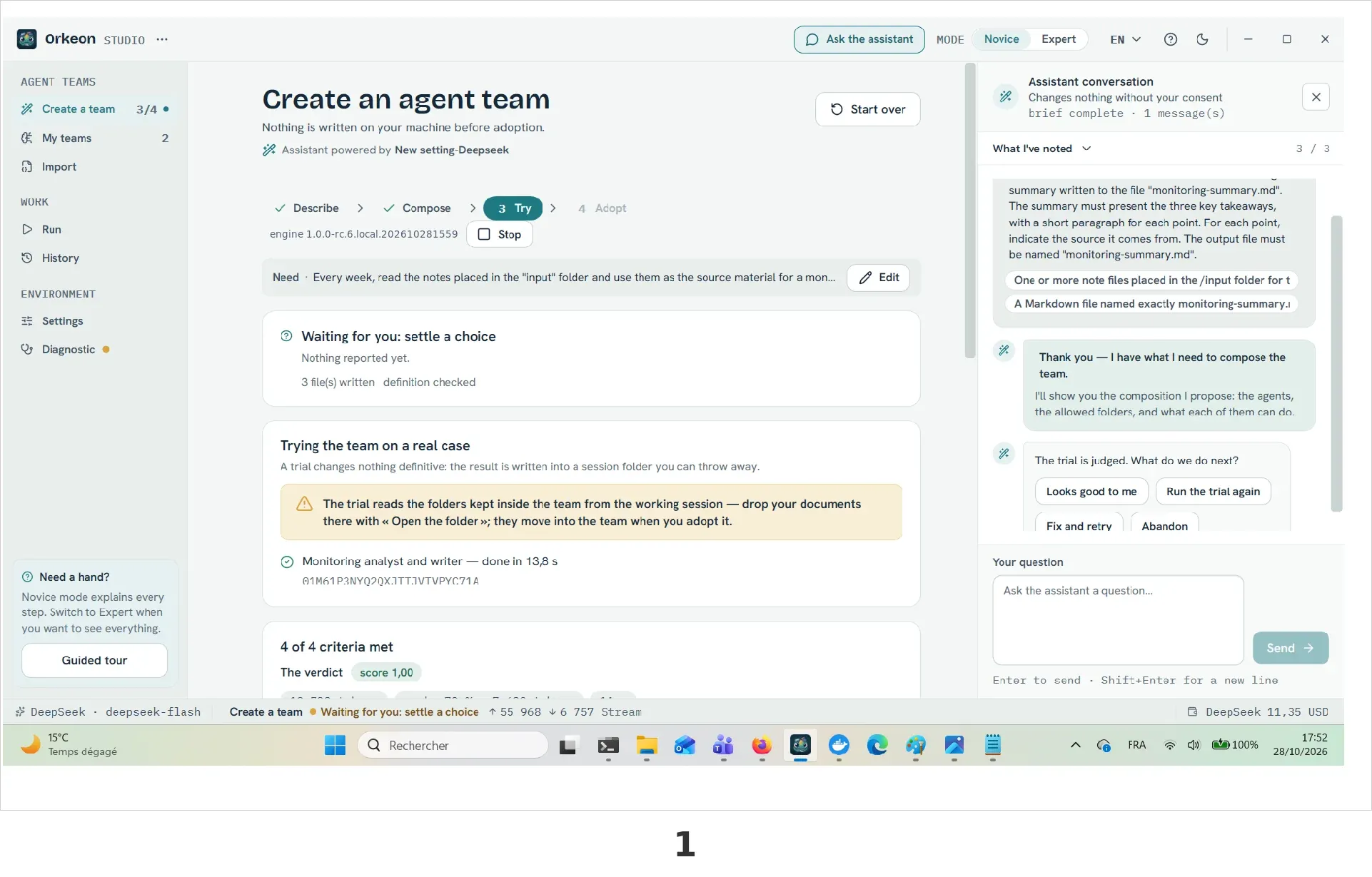Click the score 1,00 badge

386,673
